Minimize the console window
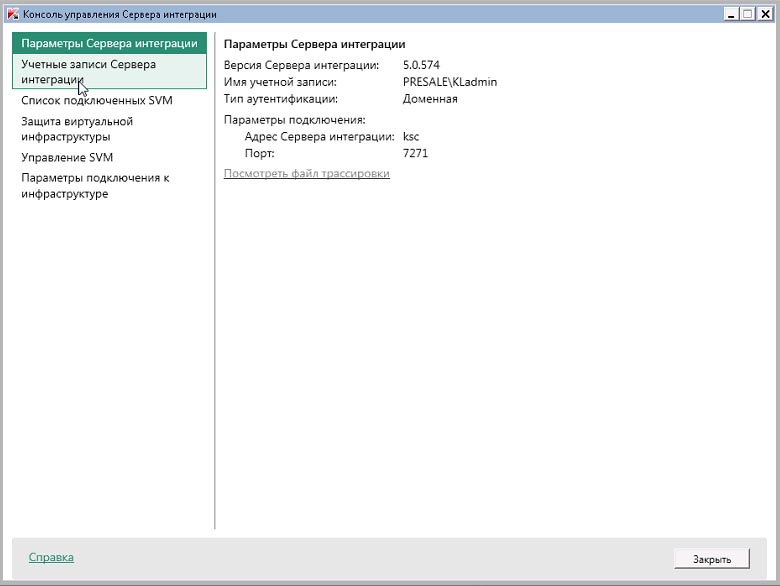Screen dimensions: 780x586 pyautogui.click(x=731, y=14)
